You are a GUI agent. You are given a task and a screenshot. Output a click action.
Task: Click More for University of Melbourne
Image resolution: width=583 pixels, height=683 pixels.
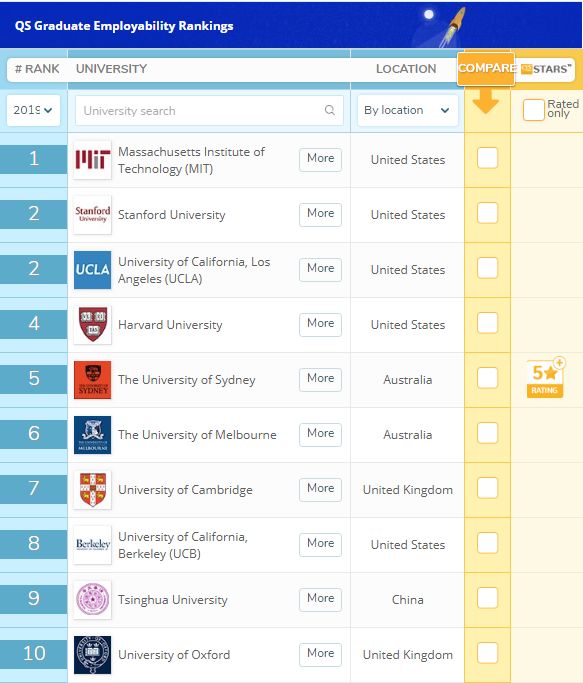(x=320, y=434)
